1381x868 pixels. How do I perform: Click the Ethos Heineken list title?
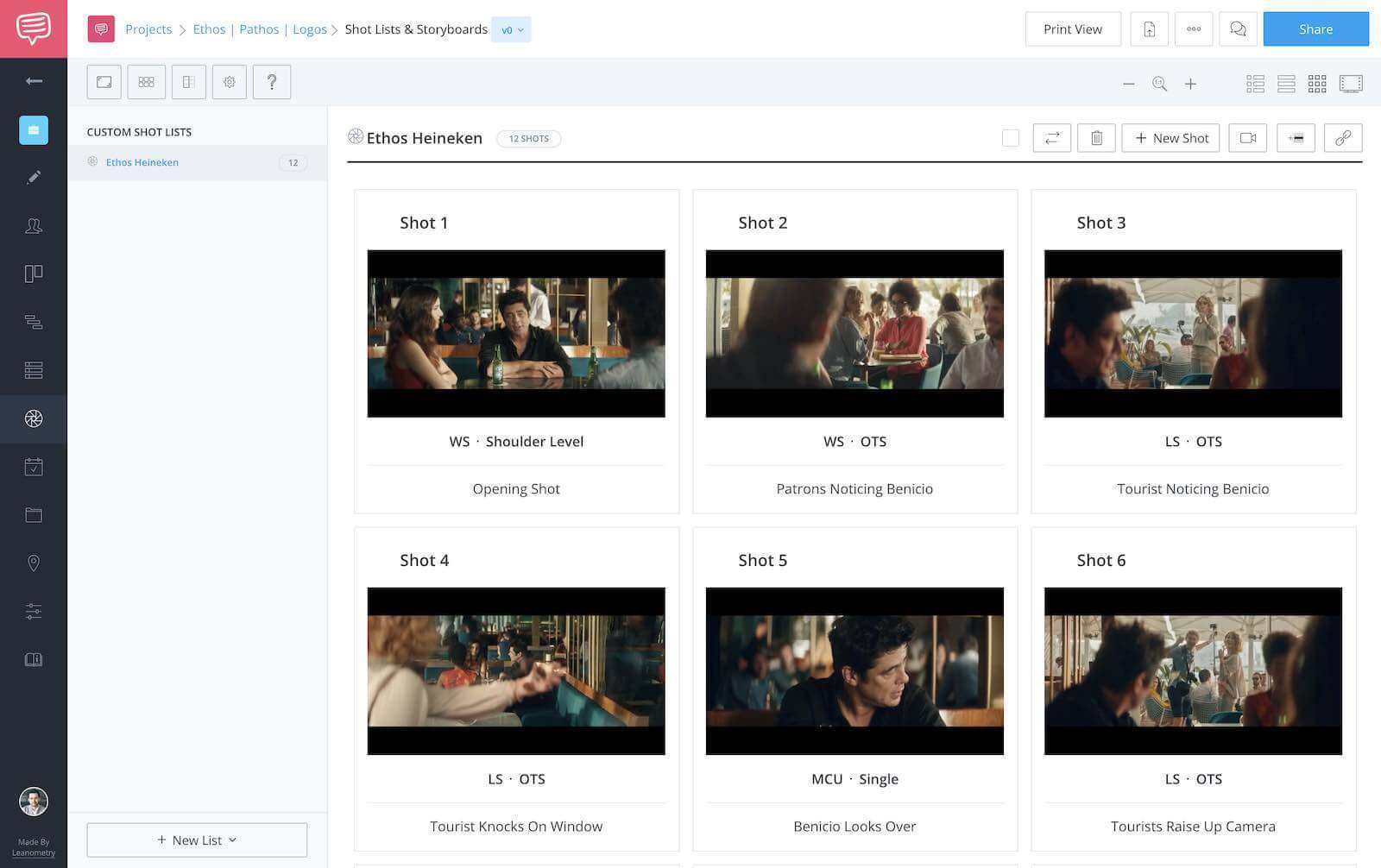click(424, 138)
